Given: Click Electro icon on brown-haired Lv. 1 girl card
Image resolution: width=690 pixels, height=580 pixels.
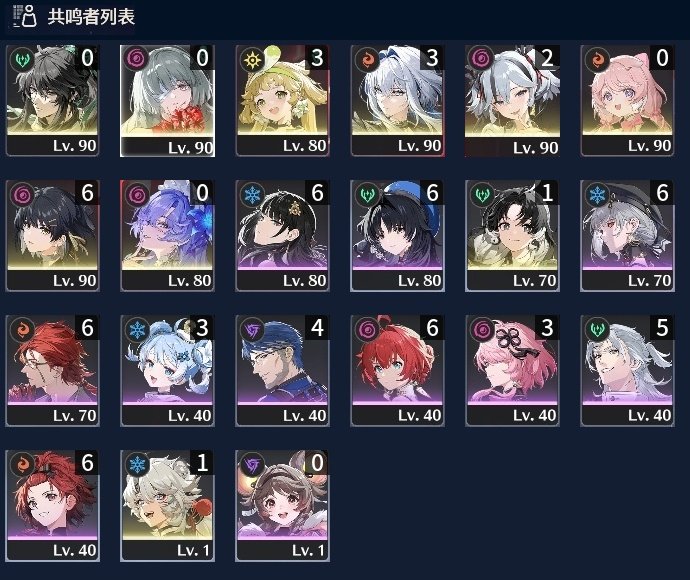Looking at the screenshot, I should (x=253, y=464).
